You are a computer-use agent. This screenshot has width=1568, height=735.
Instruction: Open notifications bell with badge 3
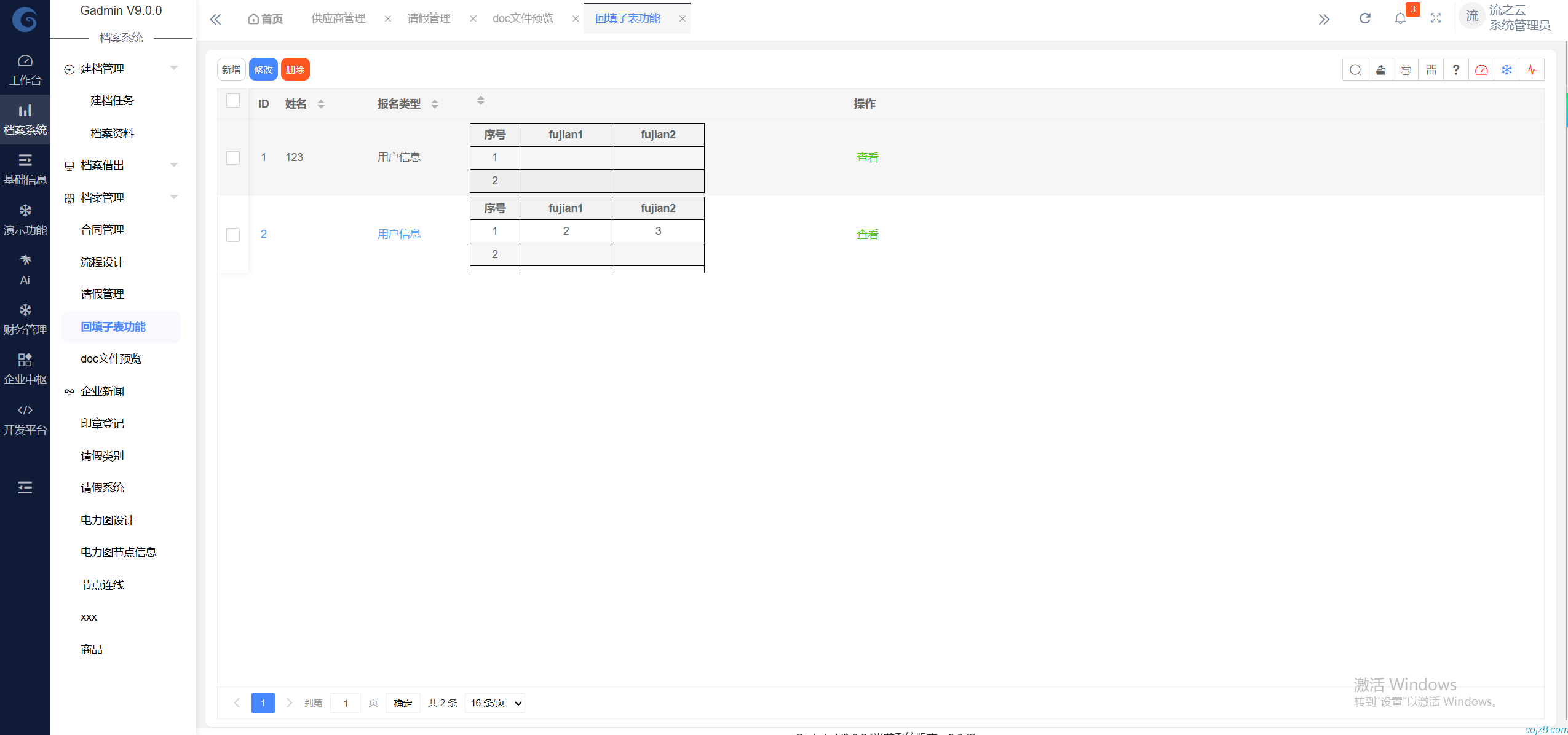[1400, 18]
